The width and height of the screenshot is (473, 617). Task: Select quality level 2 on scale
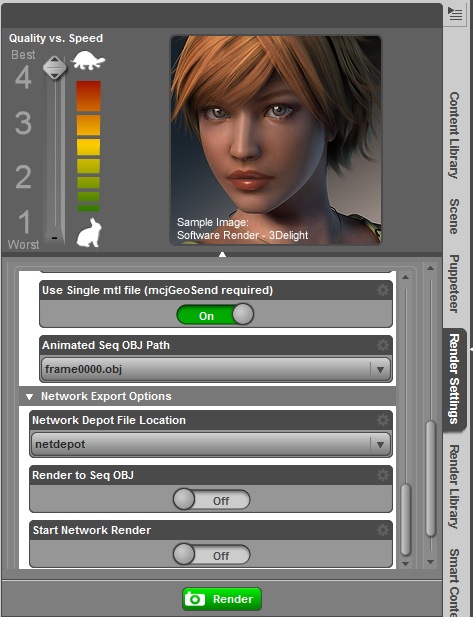pyautogui.click(x=23, y=177)
